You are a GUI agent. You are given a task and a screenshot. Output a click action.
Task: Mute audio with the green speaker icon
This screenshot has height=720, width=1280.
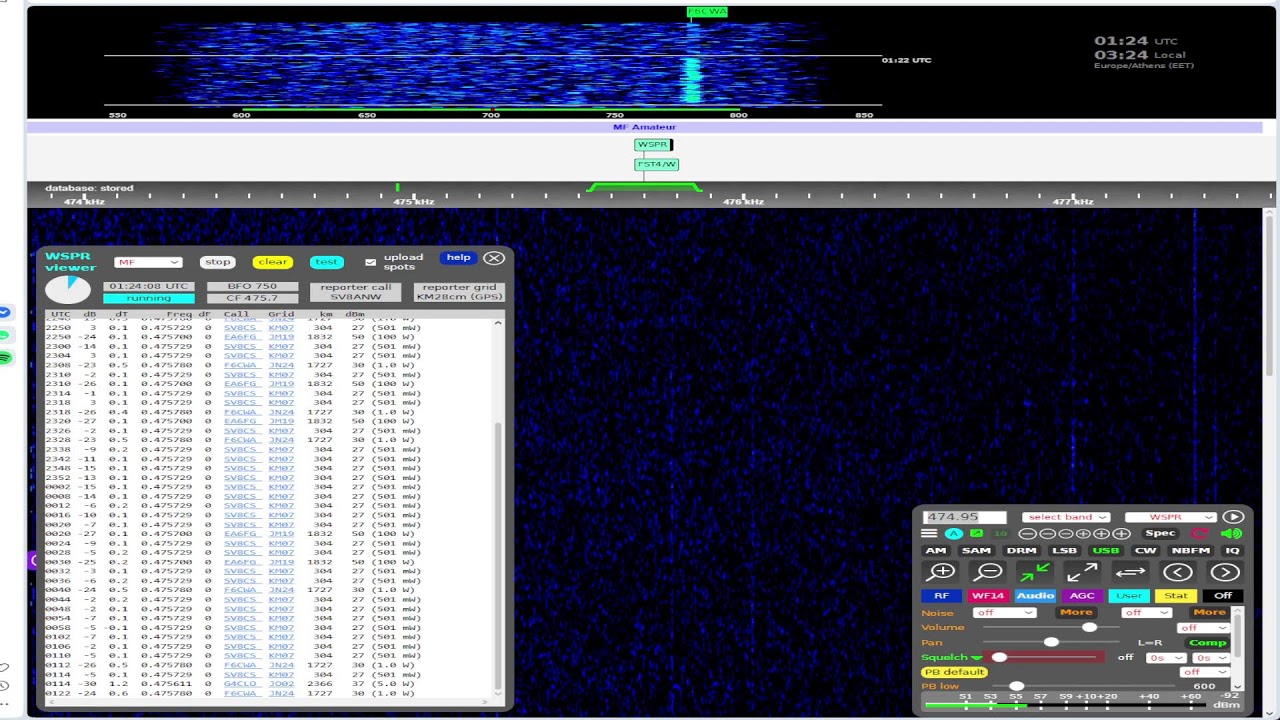click(x=1232, y=533)
